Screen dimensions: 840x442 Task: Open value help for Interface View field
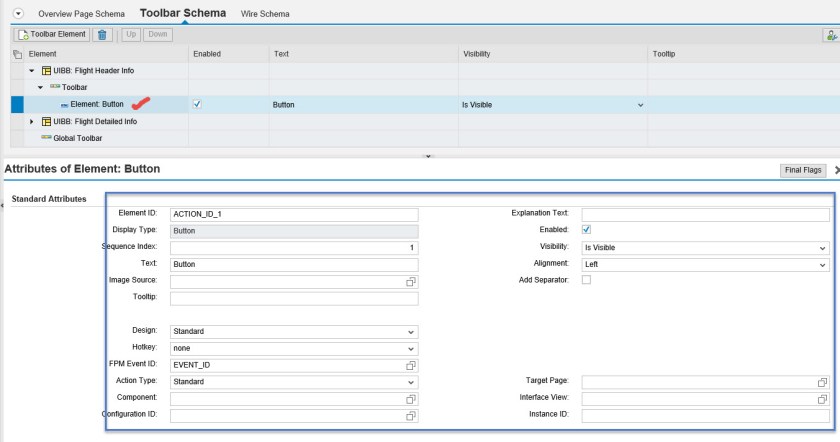coord(822,398)
